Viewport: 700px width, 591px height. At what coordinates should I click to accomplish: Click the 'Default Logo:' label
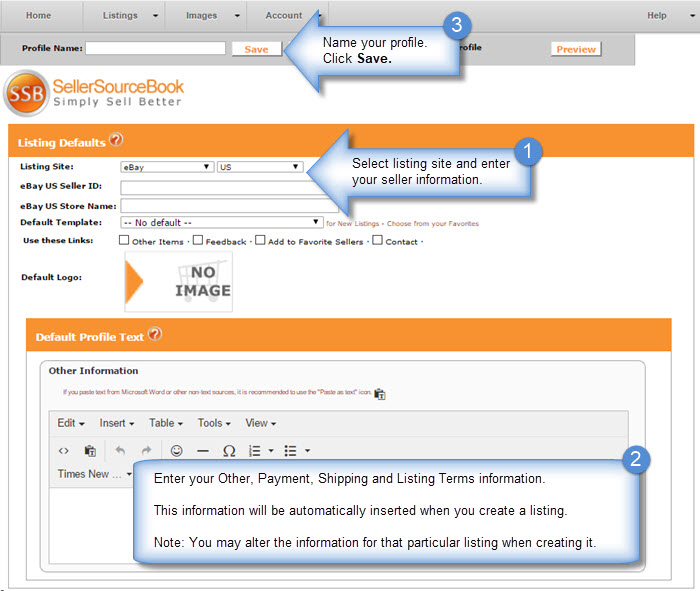51,277
